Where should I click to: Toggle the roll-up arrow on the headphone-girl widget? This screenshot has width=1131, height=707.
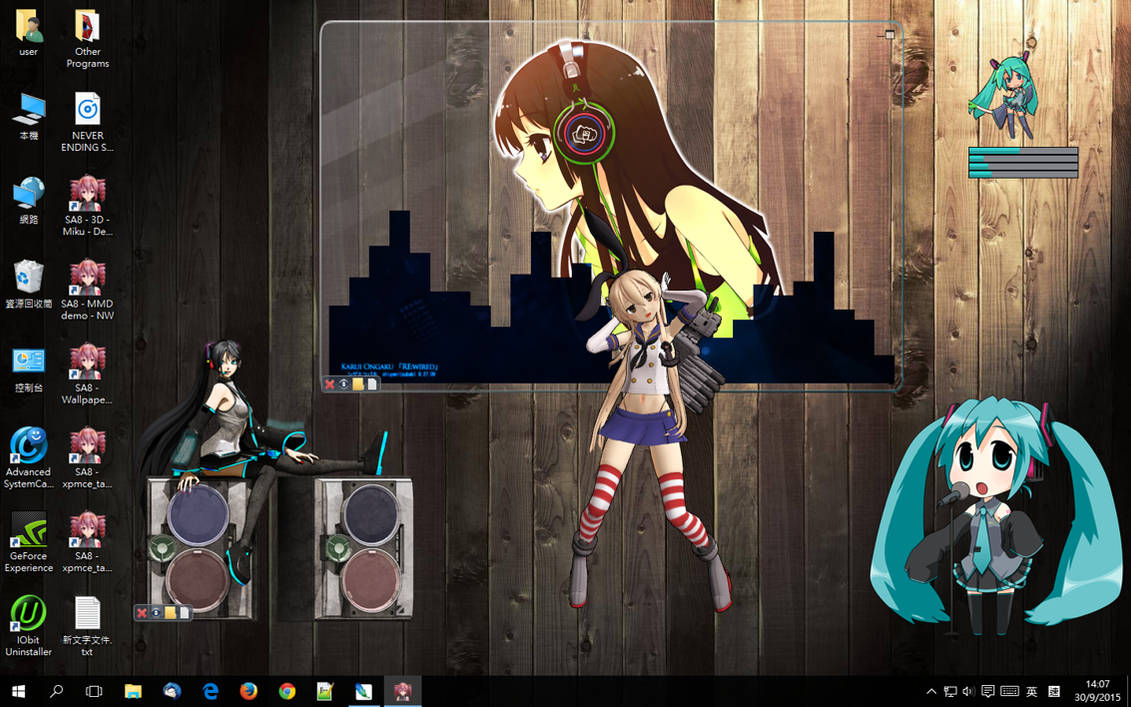343,385
